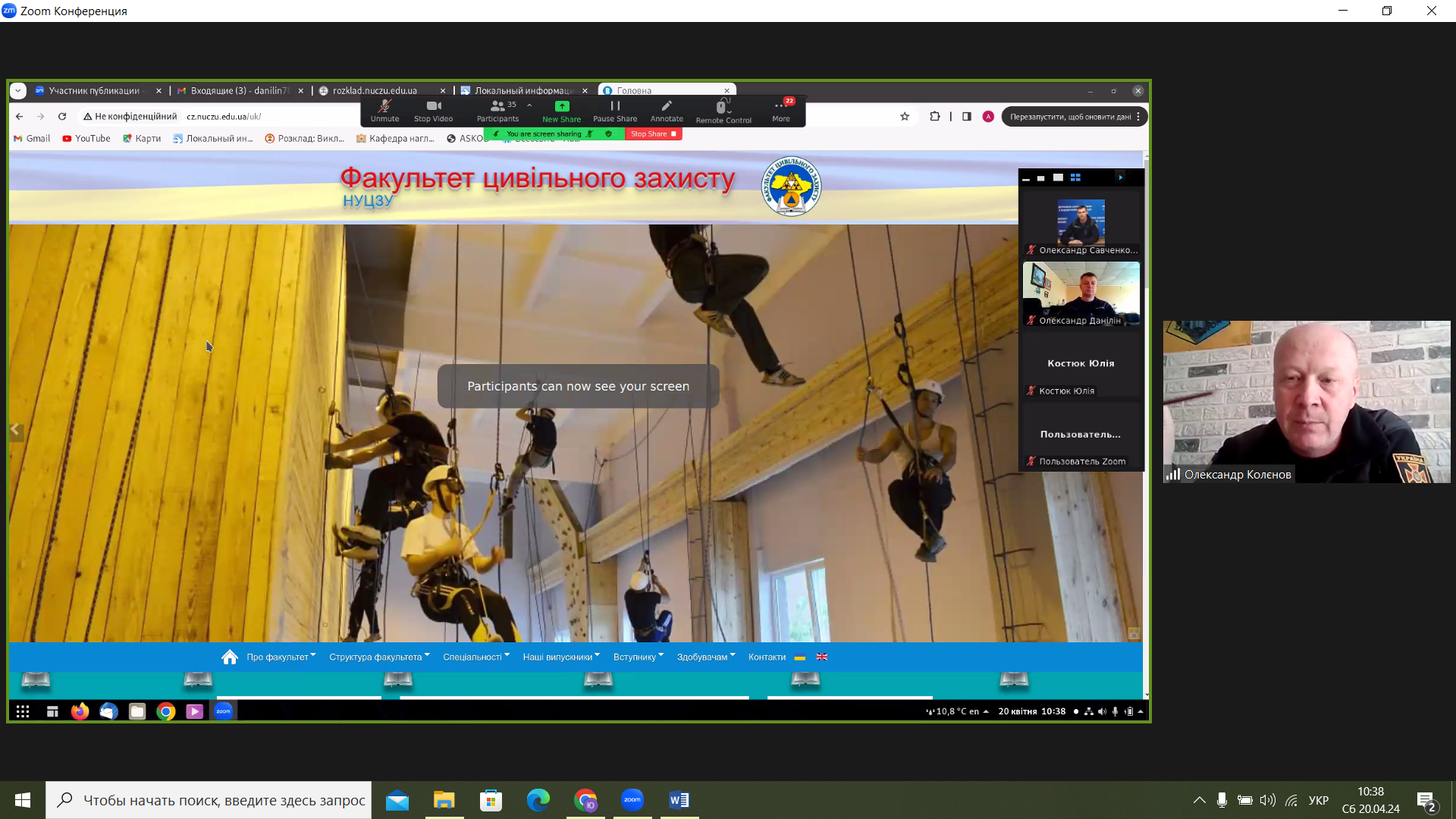Open the Розклад: Викл... bookmark

(305, 139)
